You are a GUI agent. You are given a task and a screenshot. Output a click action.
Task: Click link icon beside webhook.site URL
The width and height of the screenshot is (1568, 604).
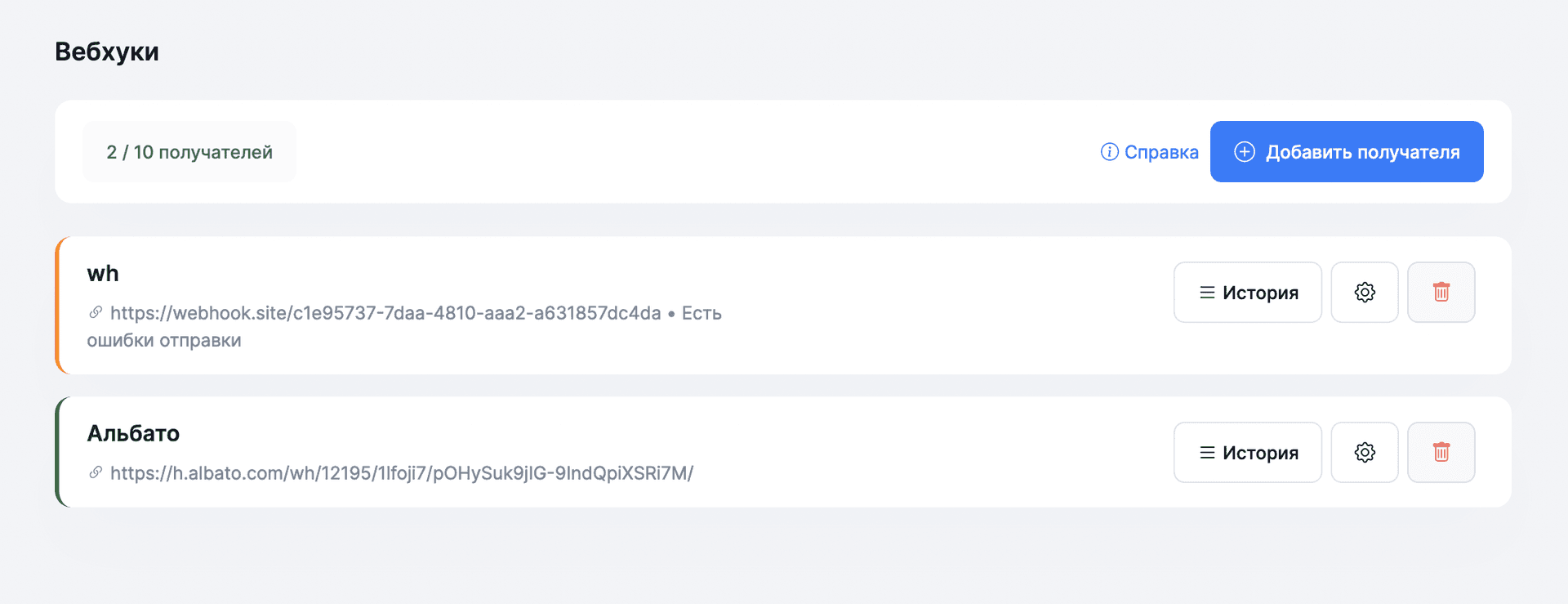(x=96, y=313)
